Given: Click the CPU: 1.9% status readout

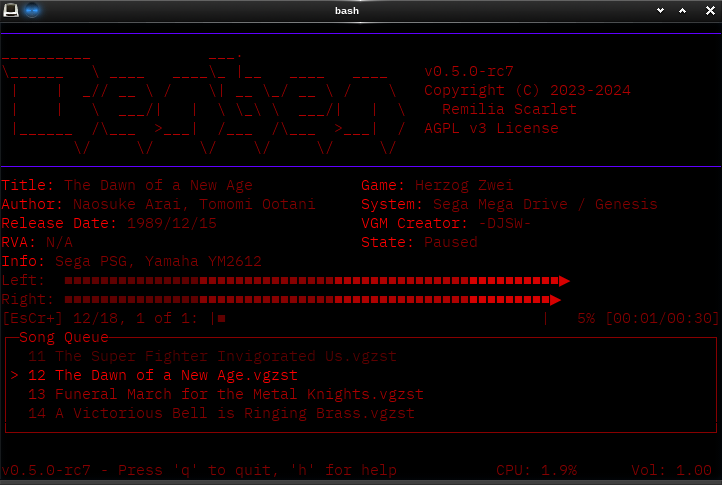Looking at the screenshot, I should [536, 470].
